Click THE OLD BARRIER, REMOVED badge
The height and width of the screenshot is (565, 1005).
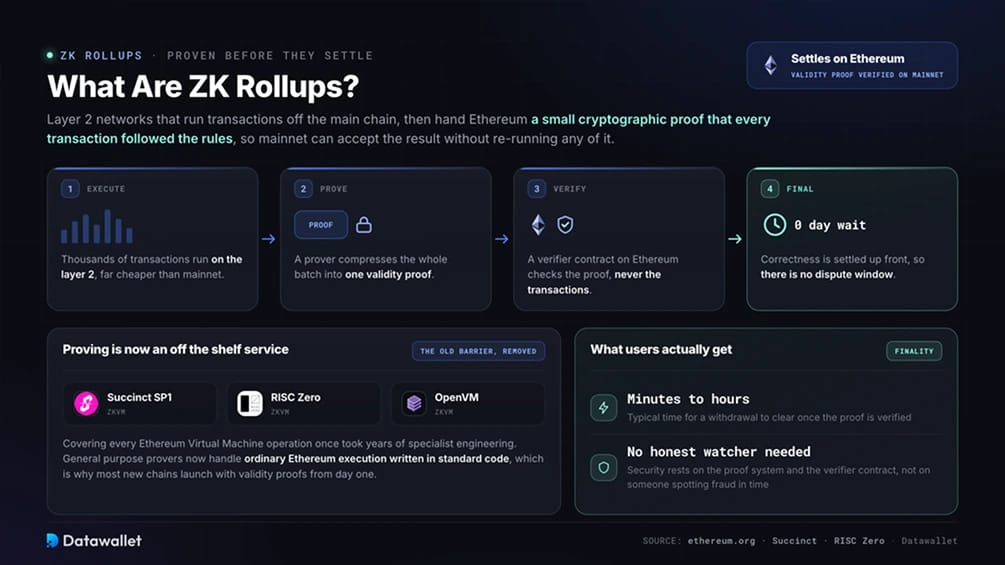coord(478,351)
